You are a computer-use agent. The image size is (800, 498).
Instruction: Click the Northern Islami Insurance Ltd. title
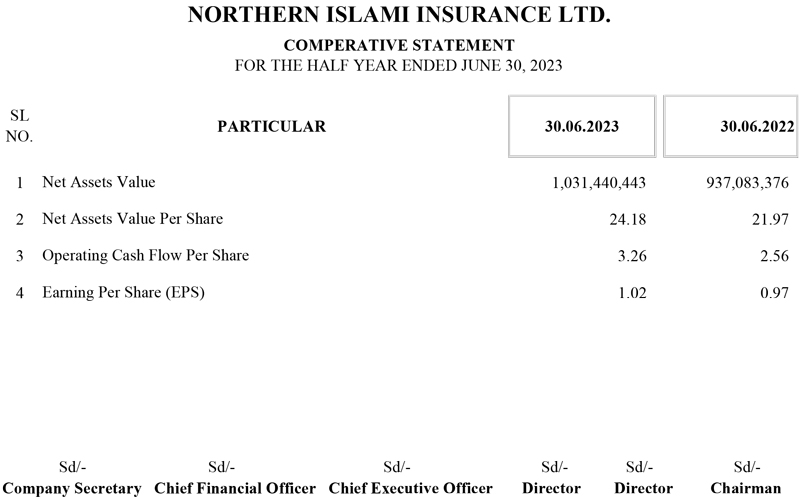(399, 16)
